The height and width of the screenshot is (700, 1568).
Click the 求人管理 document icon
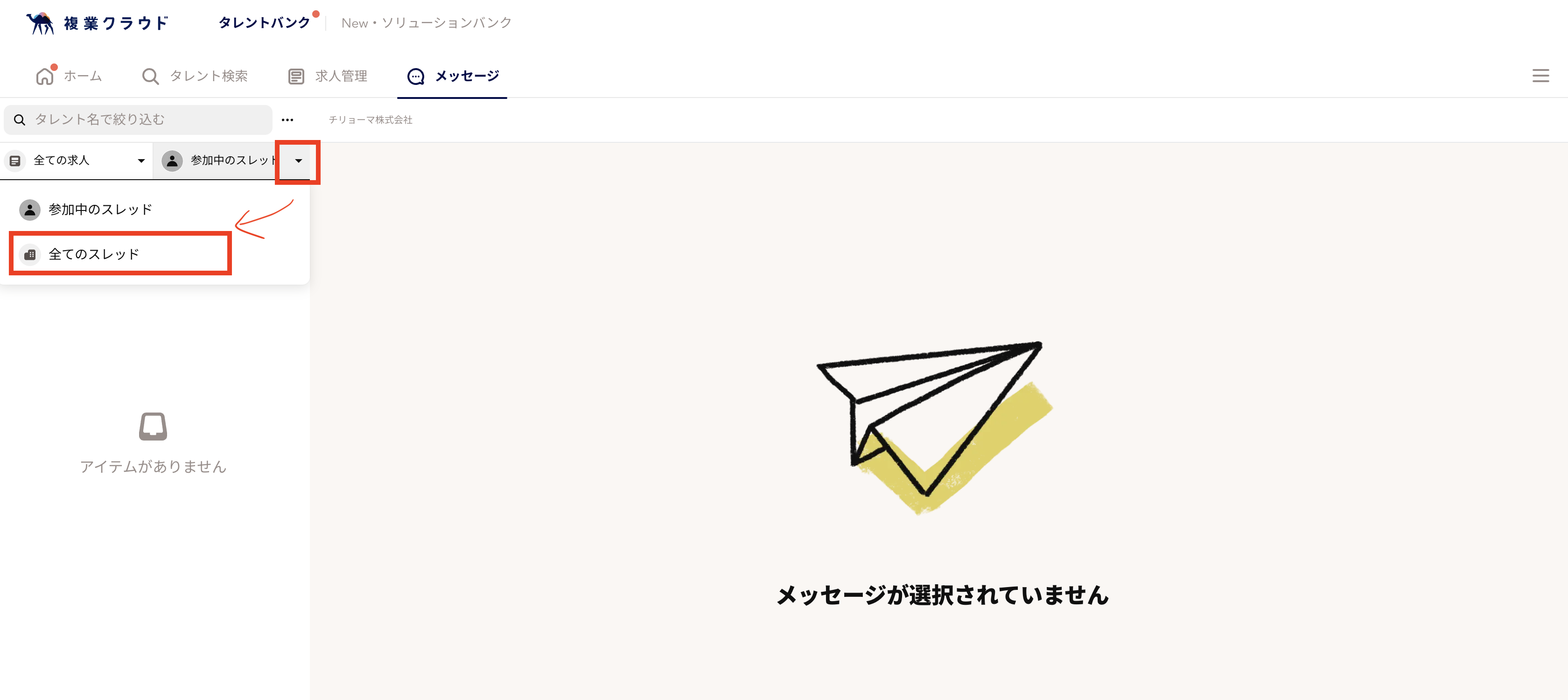(x=296, y=76)
